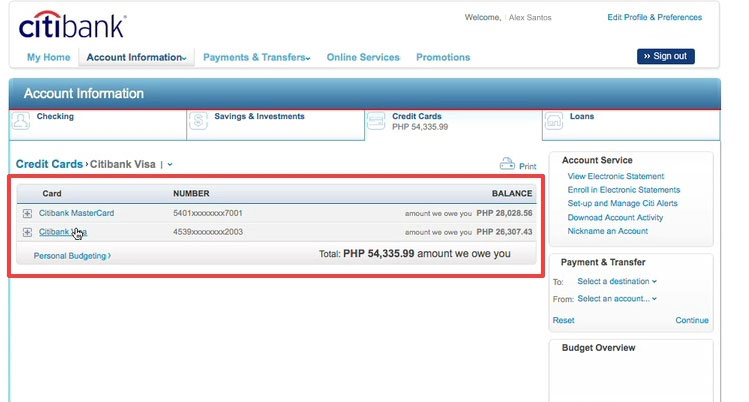
Task: Open the Citibank Visa card selector dropdown
Action: [170, 164]
